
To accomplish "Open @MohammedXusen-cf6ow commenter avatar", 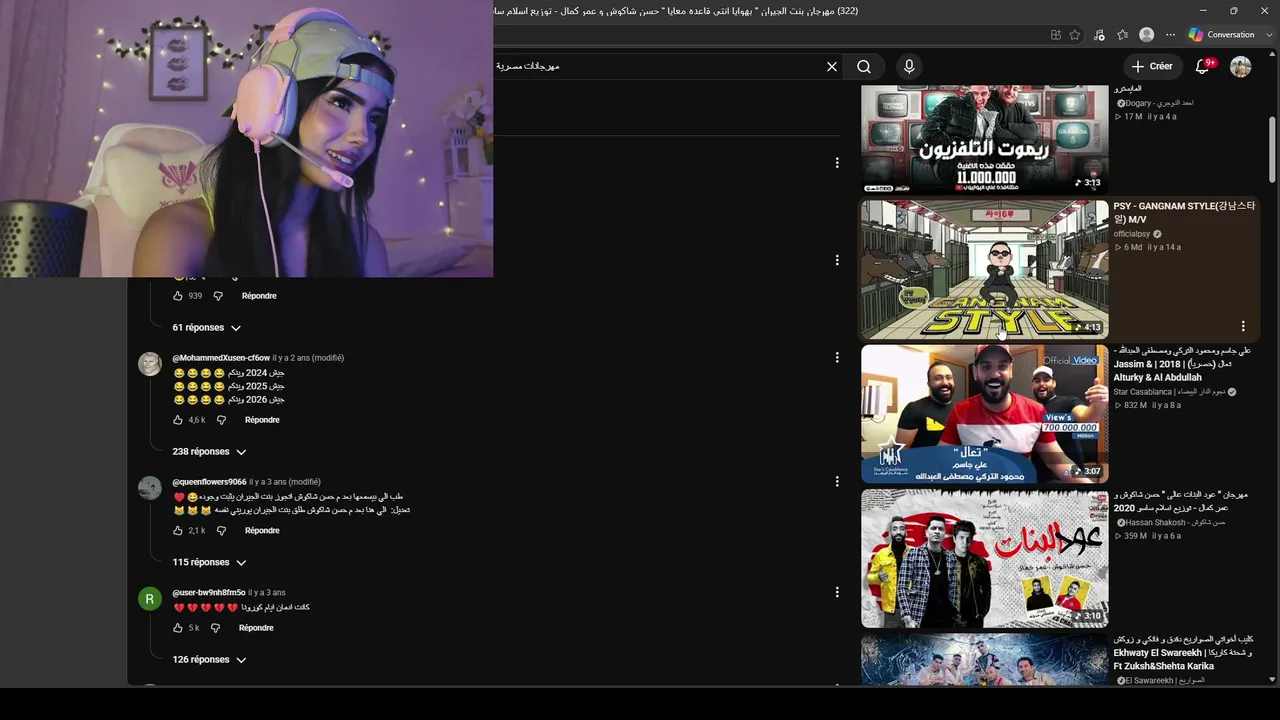I will pyautogui.click(x=149, y=364).
